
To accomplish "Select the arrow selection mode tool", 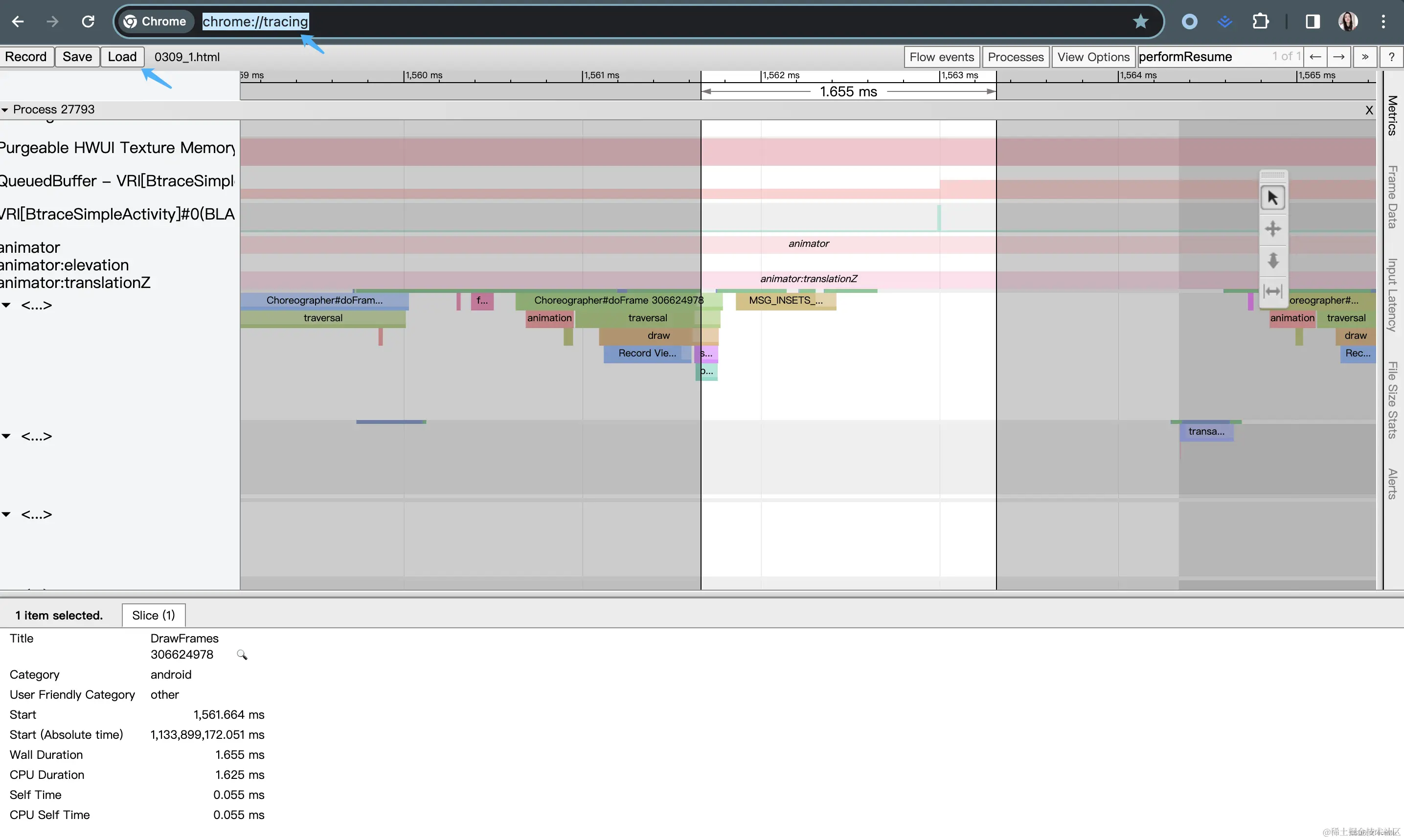I will pos(1272,198).
